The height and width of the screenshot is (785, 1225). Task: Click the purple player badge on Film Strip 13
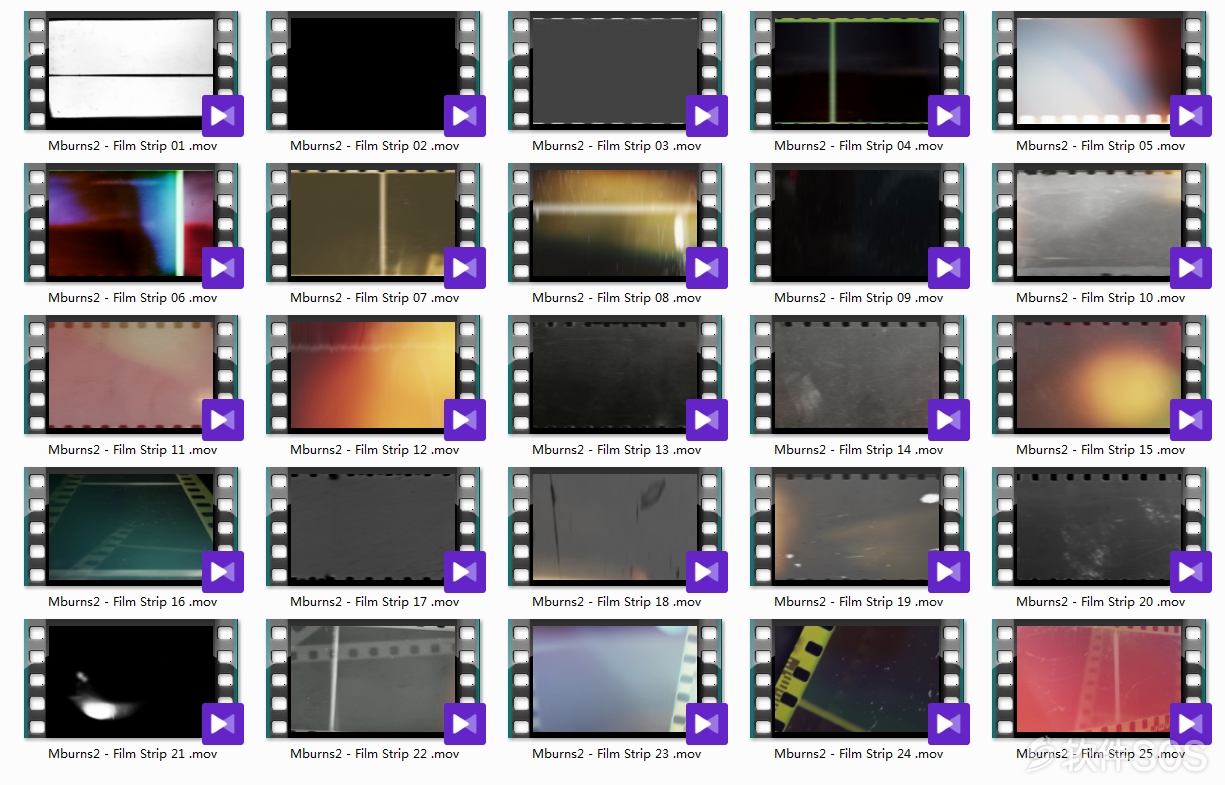point(707,420)
